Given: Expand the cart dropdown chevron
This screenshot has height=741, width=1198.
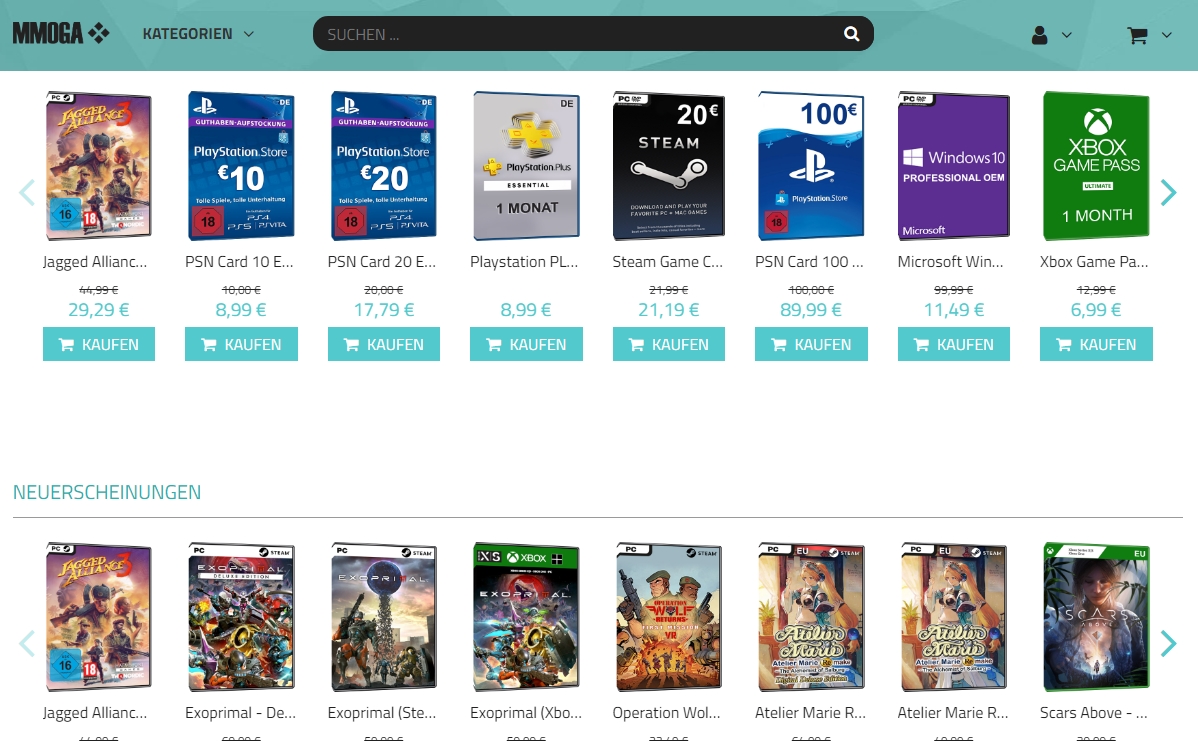Looking at the screenshot, I should tap(1166, 35).
